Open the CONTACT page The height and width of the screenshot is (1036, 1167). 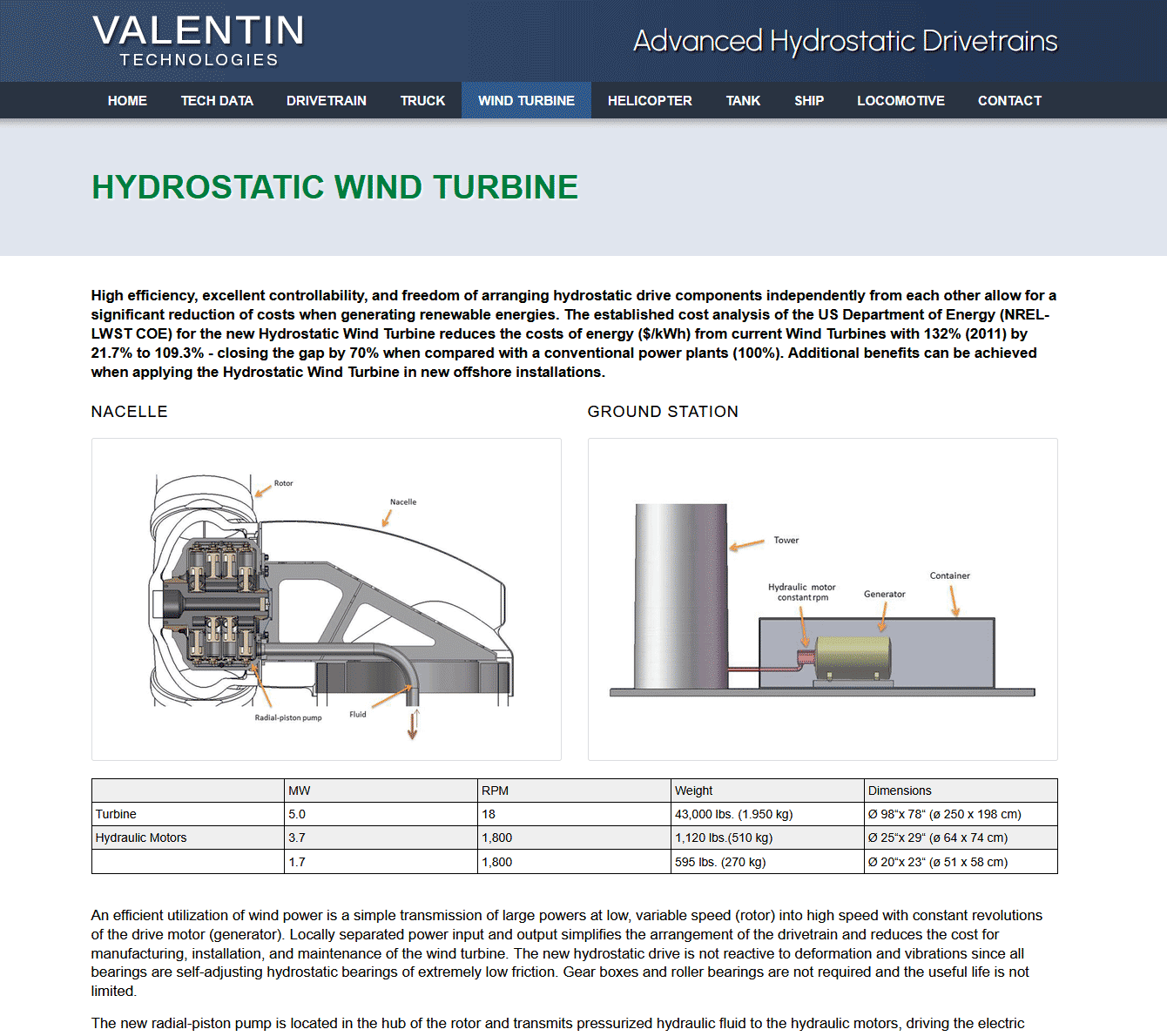pos(1009,100)
